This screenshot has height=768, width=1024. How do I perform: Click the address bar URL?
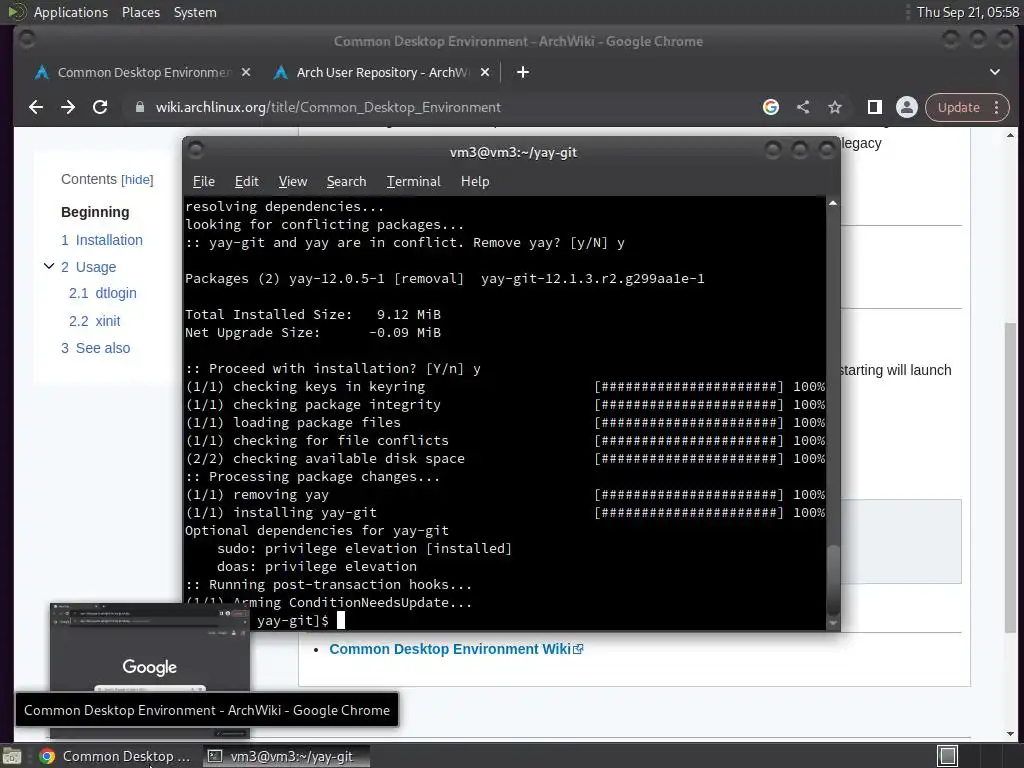(328, 107)
